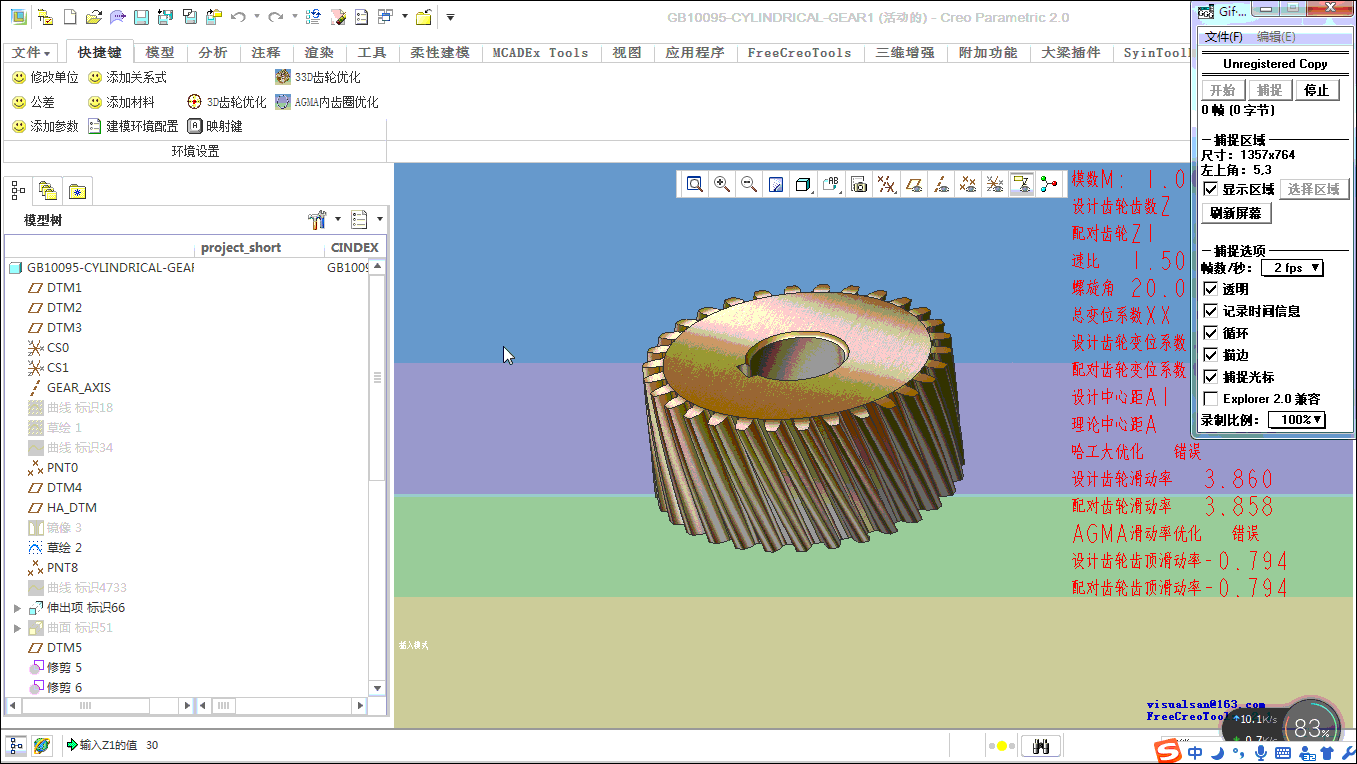Viewport: 1357px width, 764px height.
Task: Select GEAR_AXIS in the model tree
Action: click(x=78, y=388)
